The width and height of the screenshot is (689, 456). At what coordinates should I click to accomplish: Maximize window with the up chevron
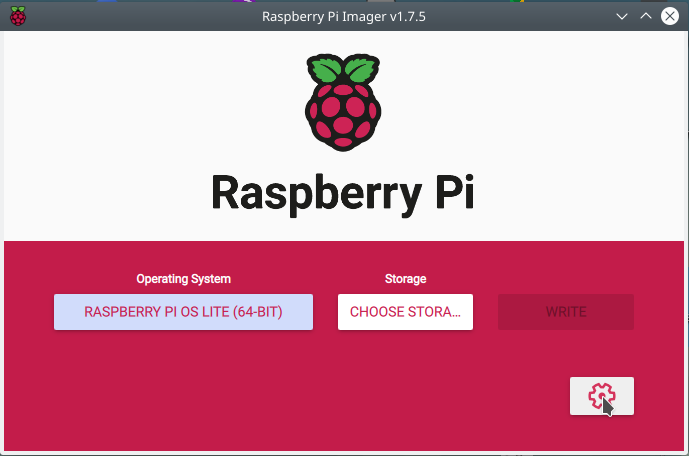pyautogui.click(x=646, y=16)
